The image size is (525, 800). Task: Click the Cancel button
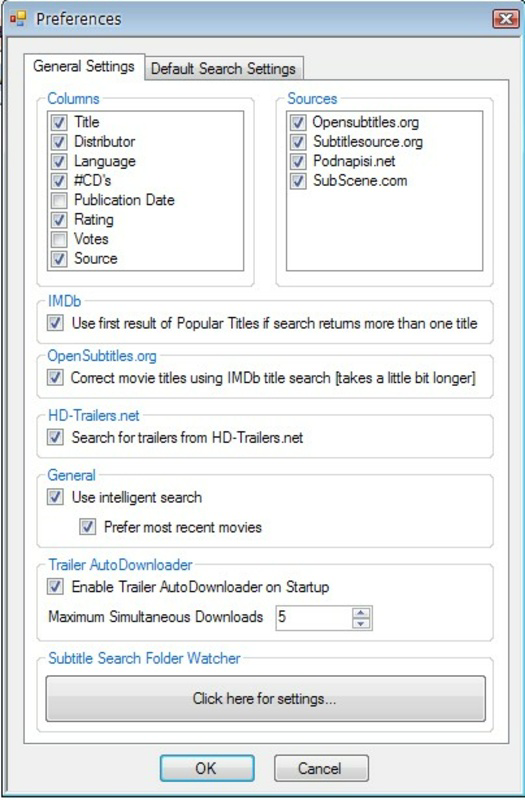pyautogui.click(x=321, y=768)
